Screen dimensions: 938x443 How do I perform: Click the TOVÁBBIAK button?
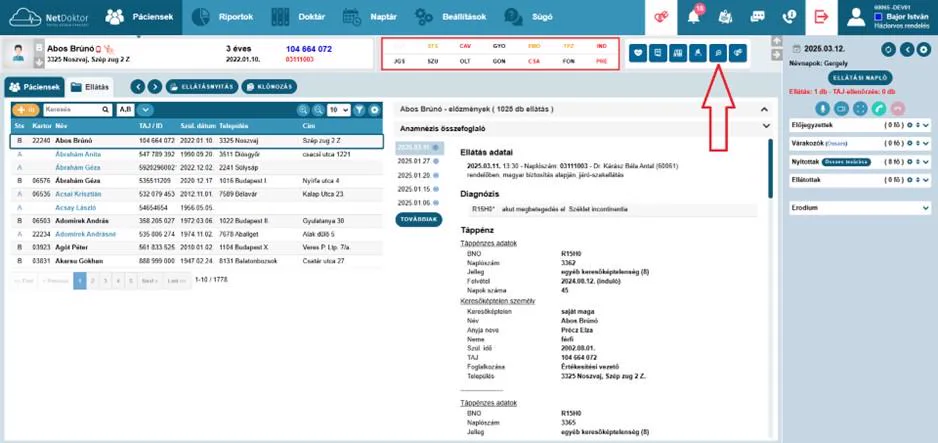pyautogui.click(x=419, y=219)
